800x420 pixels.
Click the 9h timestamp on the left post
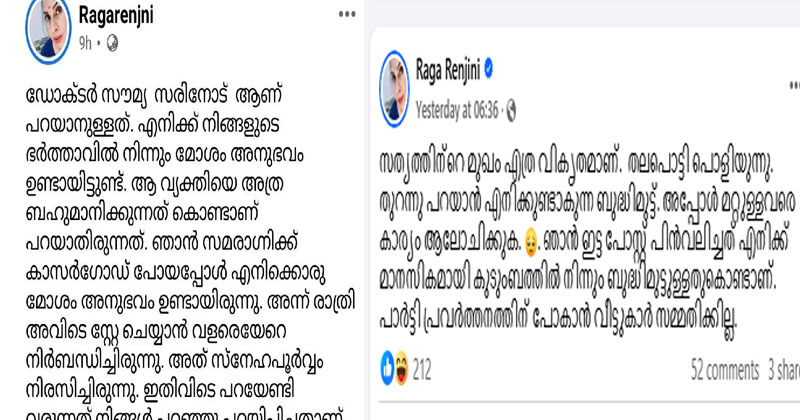tap(85, 44)
